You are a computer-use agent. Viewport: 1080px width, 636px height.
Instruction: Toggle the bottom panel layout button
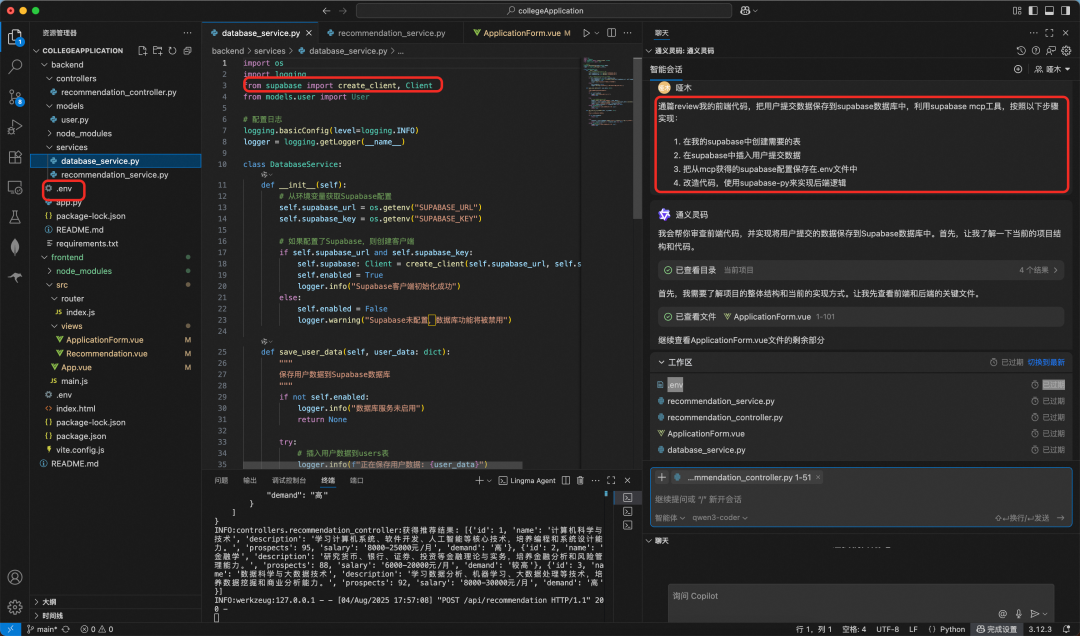[1049, 10]
